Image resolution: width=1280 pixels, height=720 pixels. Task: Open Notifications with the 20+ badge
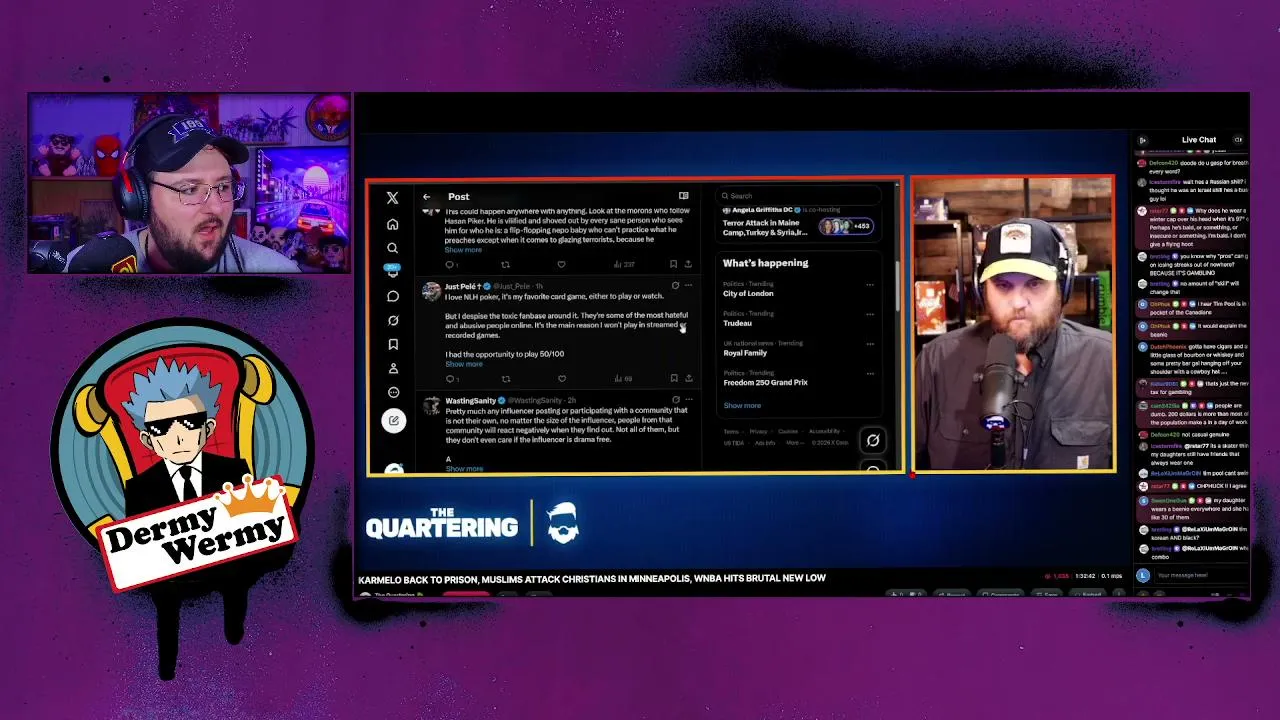click(392, 271)
